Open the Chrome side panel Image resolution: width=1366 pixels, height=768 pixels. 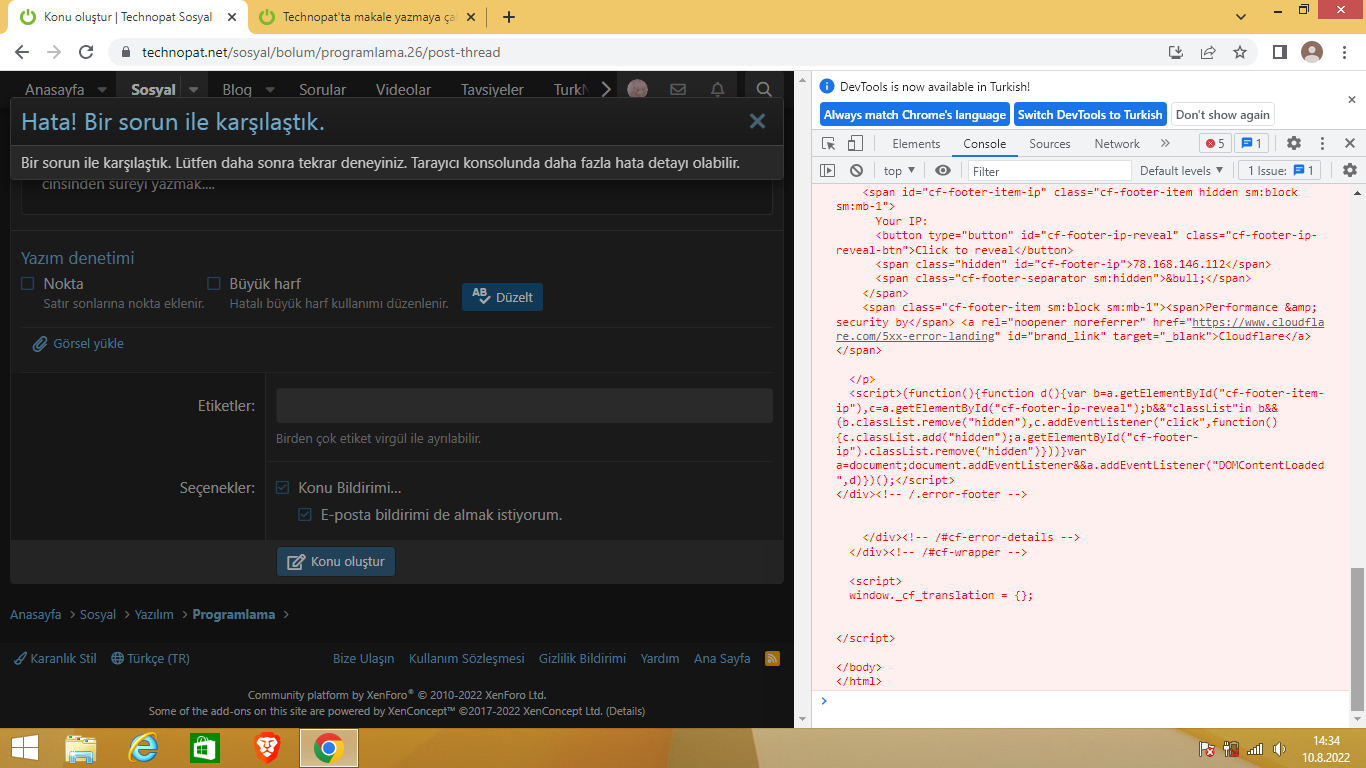click(x=1279, y=52)
